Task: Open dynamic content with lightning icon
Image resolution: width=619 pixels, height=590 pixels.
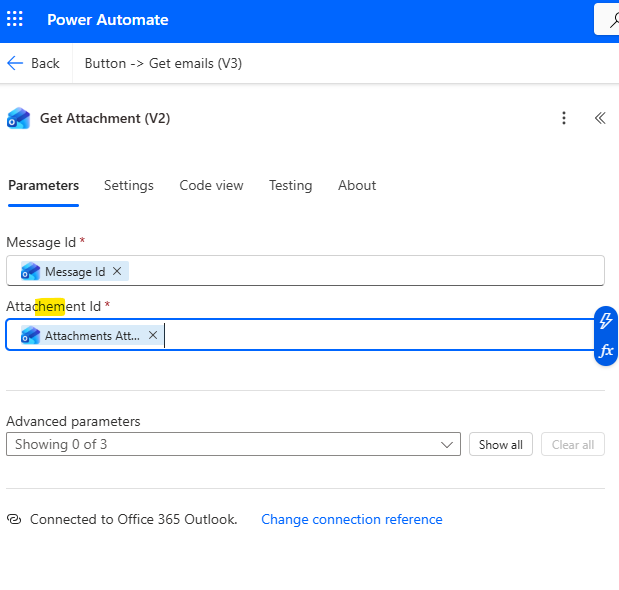Action: pyautogui.click(x=606, y=320)
